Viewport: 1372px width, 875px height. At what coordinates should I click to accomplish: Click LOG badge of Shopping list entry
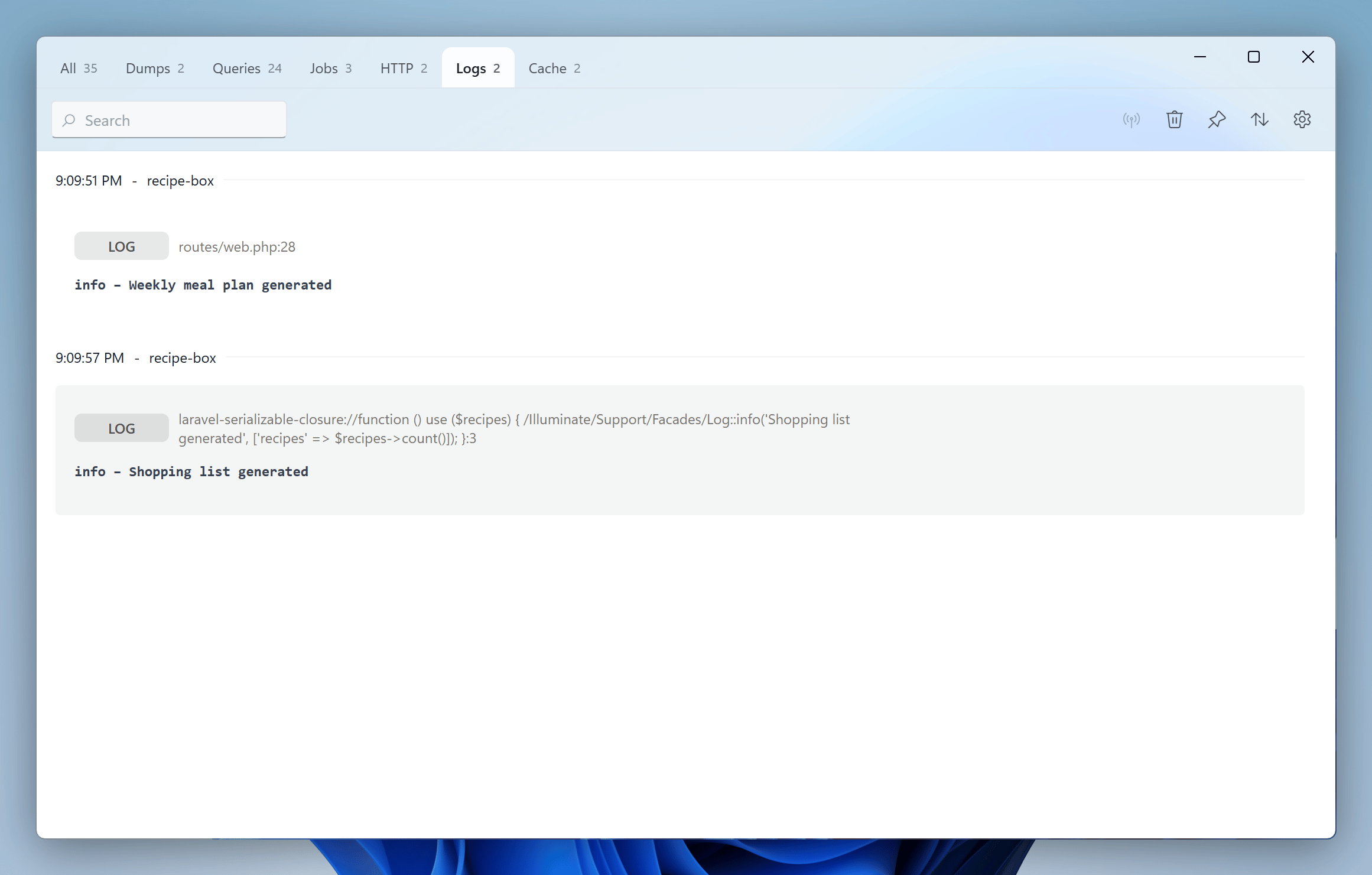pyautogui.click(x=122, y=428)
